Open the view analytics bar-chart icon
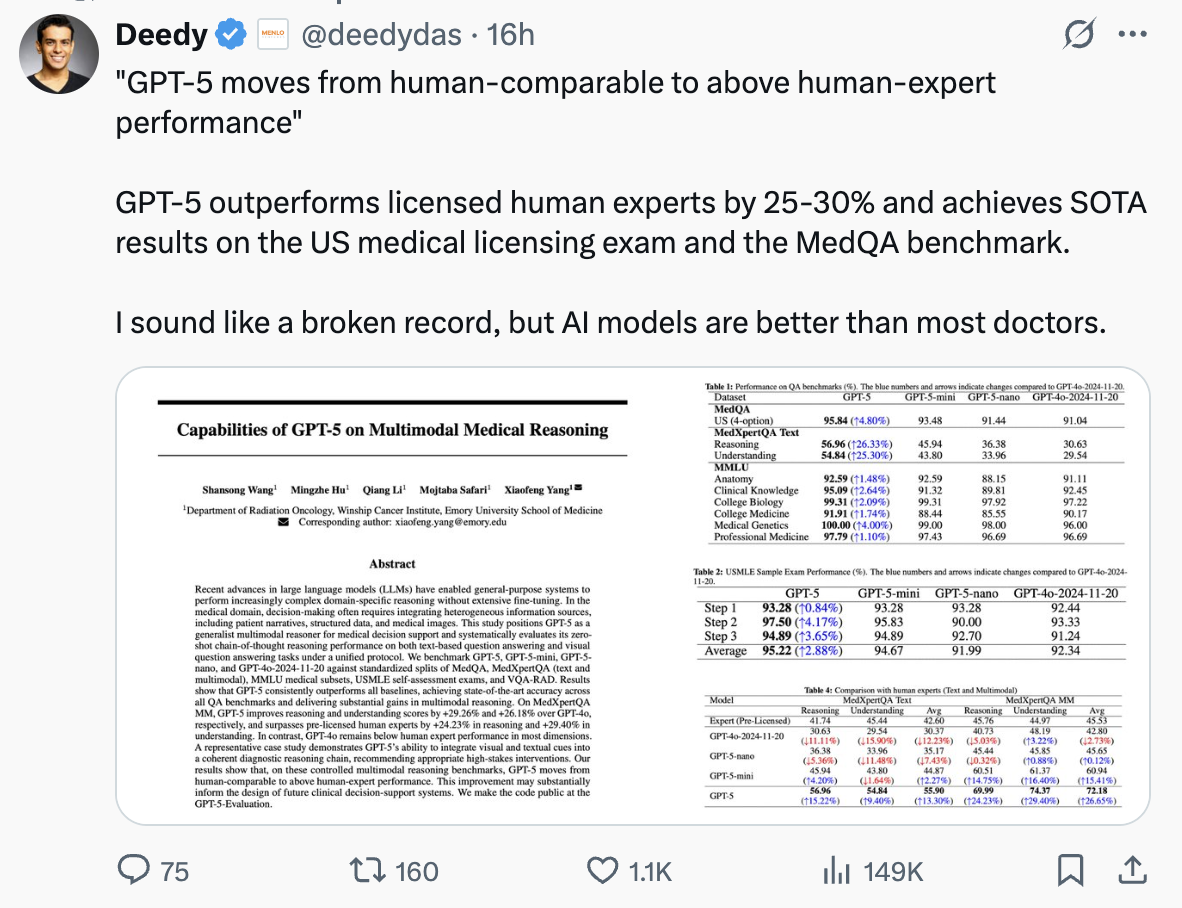This screenshot has height=908, width=1182. pos(837,870)
